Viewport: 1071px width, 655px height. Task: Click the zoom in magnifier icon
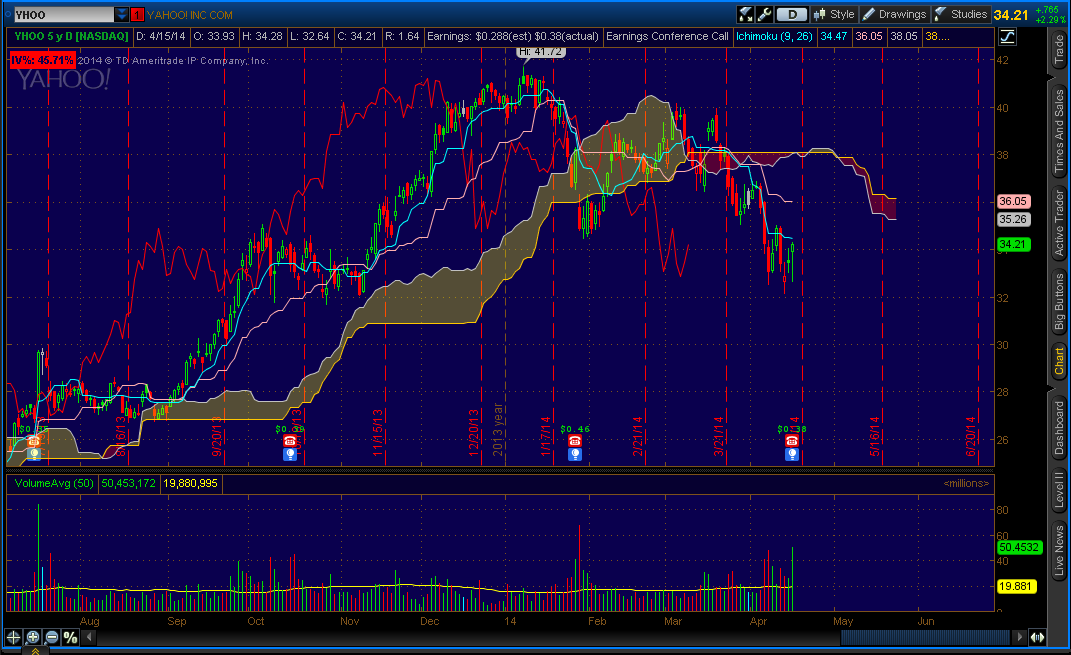tap(33, 637)
